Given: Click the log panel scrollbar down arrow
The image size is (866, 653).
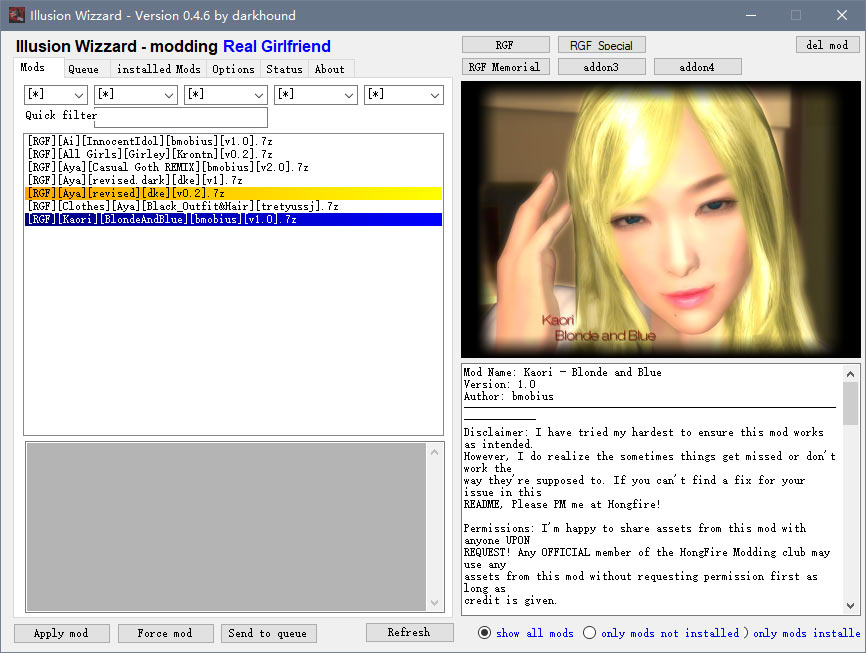Looking at the screenshot, I should point(434,602).
